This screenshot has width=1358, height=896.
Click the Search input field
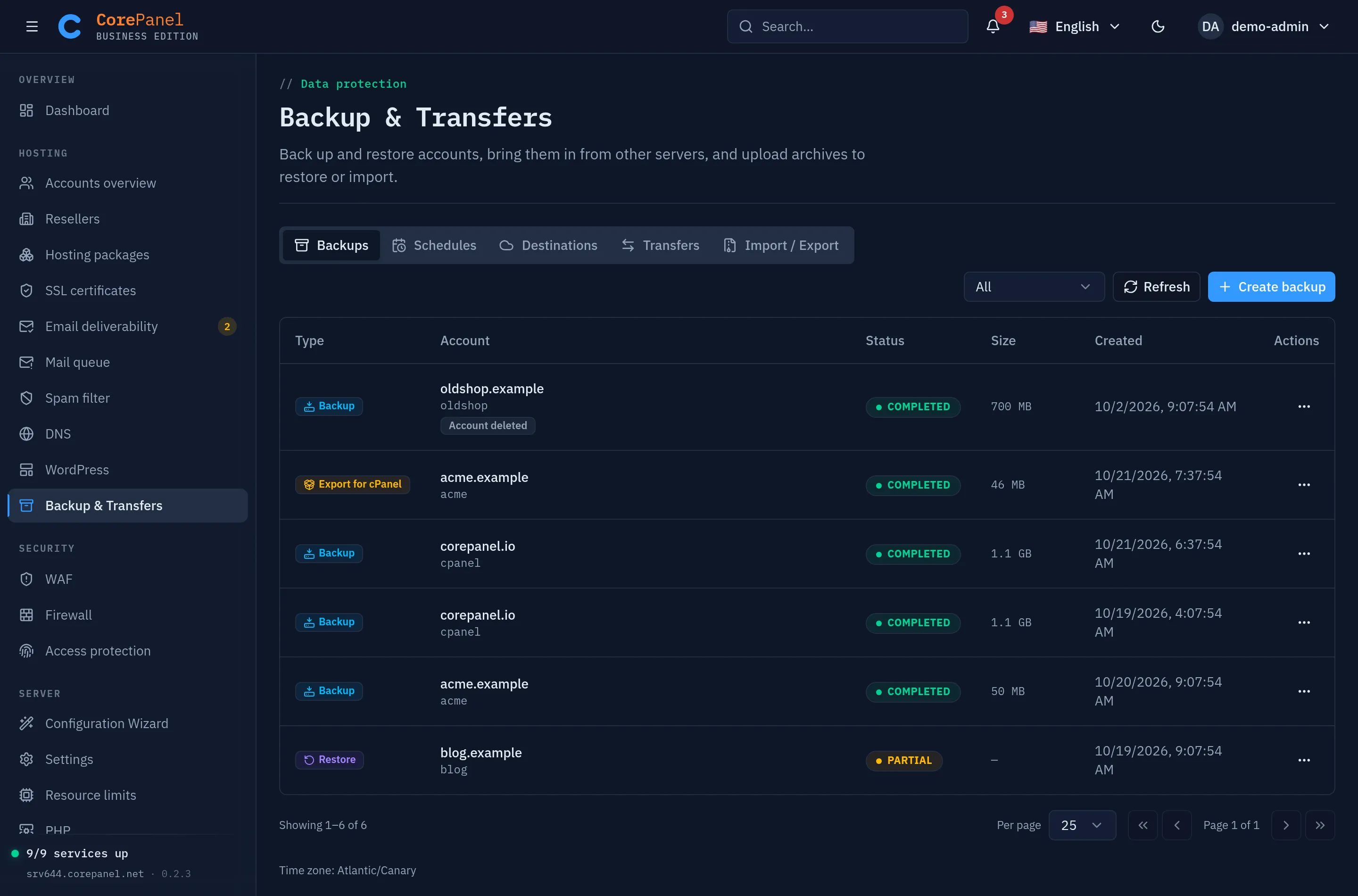pyautogui.click(x=847, y=26)
